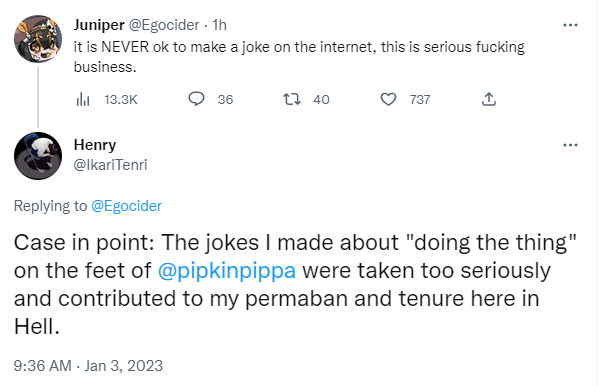Follow the @Egocider link after Replying to

coord(126,206)
